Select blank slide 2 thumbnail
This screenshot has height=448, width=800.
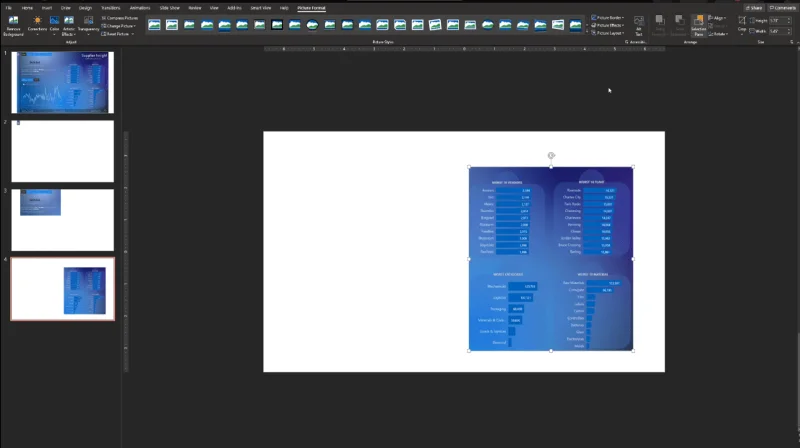pos(63,151)
